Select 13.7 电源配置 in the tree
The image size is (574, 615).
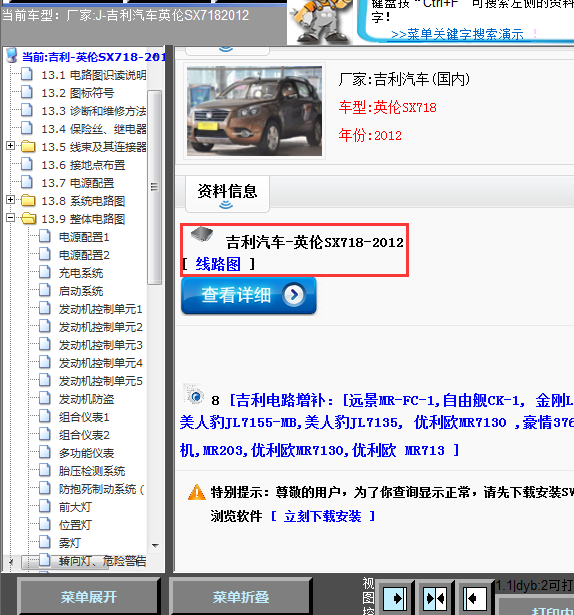pyautogui.click(x=78, y=183)
